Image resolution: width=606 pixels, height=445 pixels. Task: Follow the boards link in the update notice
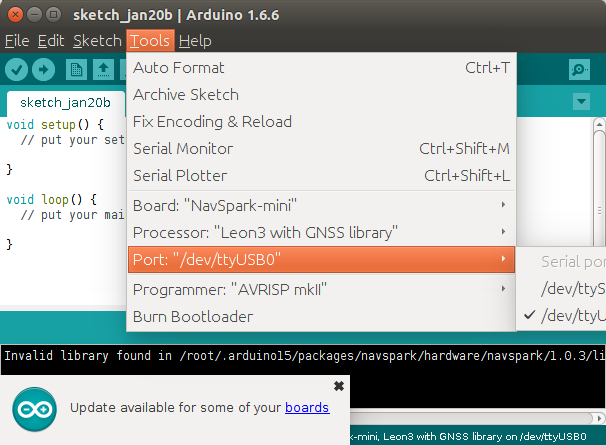click(x=307, y=407)
